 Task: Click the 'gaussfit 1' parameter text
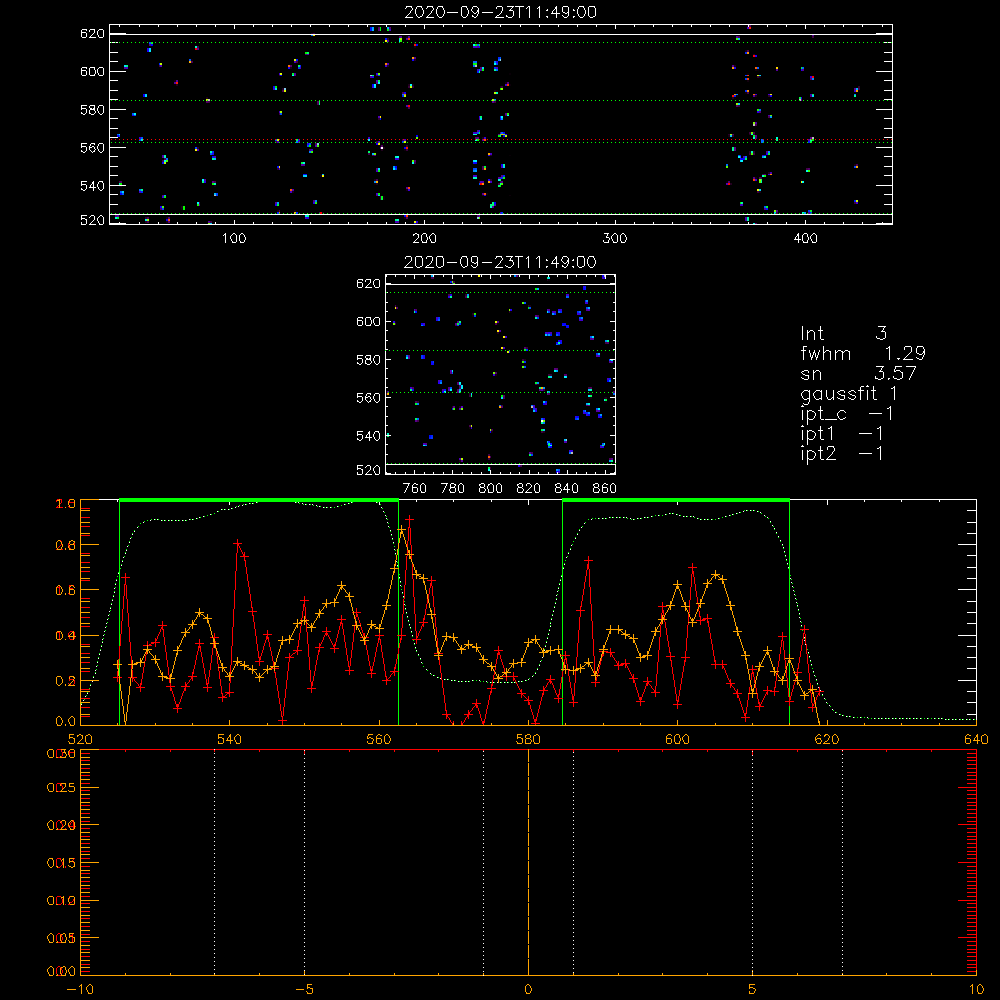pyautogui.click(x=849, y=393)
